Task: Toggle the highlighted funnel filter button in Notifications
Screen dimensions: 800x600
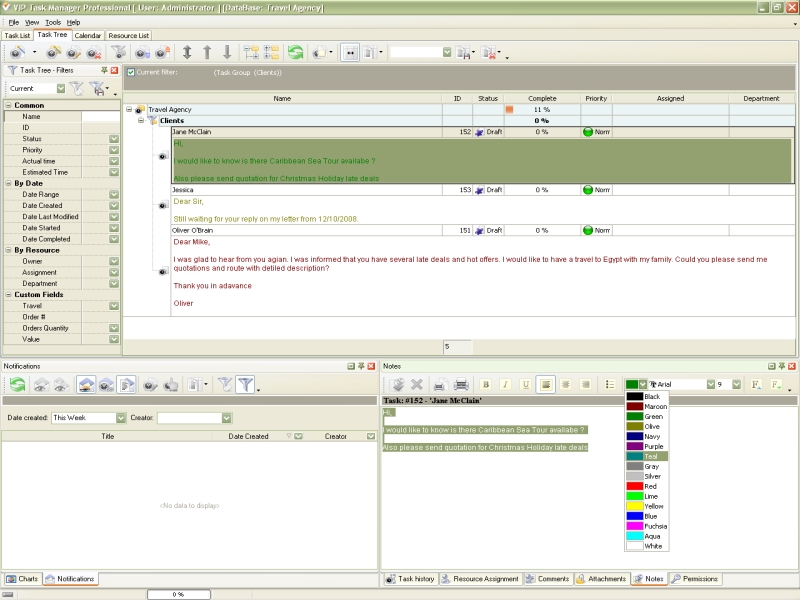Action: pos(245,384)
